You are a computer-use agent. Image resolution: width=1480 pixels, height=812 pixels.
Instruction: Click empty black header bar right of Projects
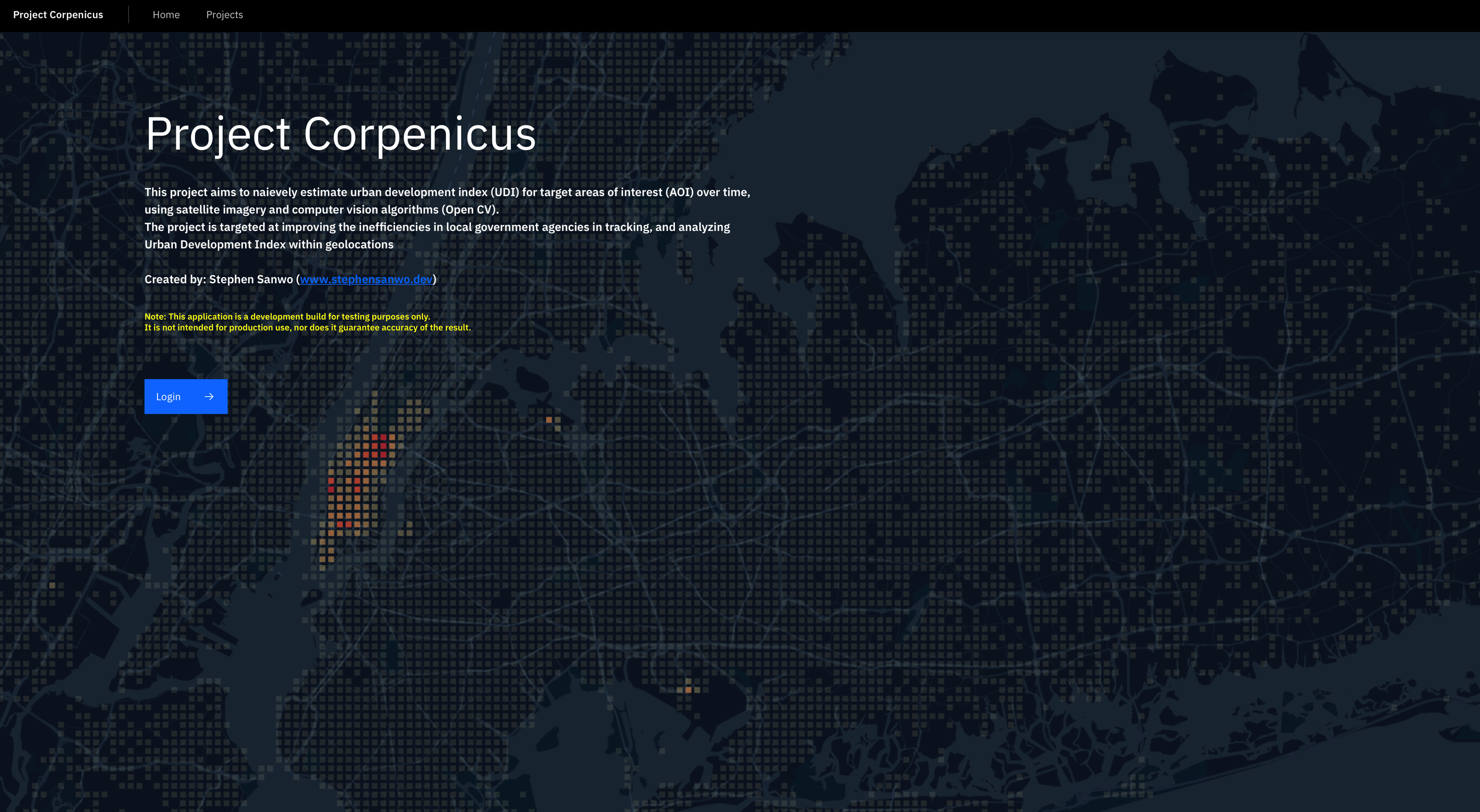coord(804,15)
